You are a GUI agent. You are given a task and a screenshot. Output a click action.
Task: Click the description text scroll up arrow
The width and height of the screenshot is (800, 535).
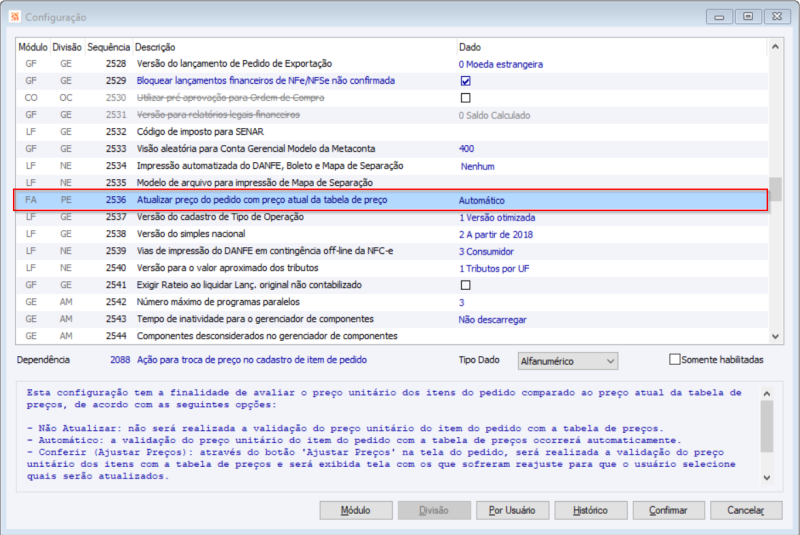[x=766, y=394]
